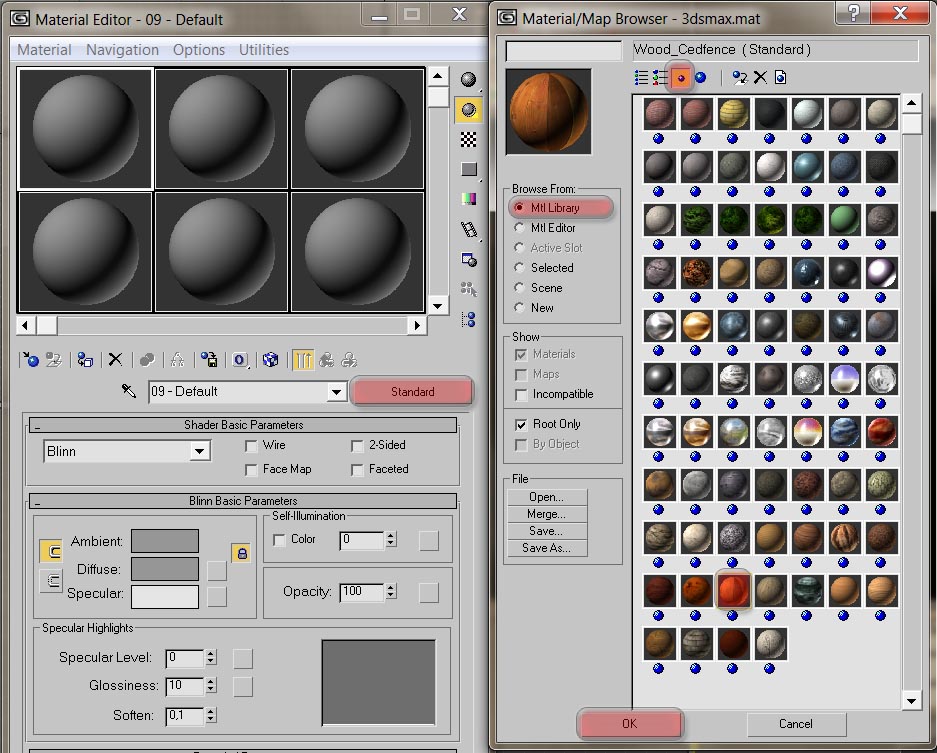This screenshot has width=937, height=753.
Task: Click the Video Color Check icon
Action: [468, 200]
